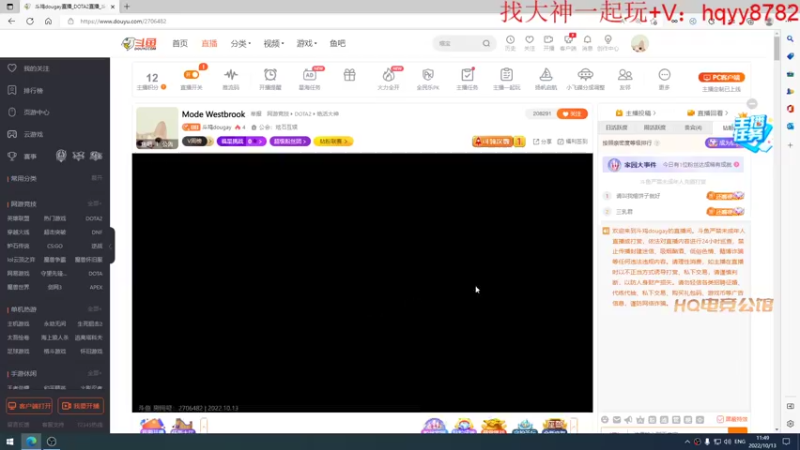Viewport: 800px width, 450px height.
Task: Open the 直播回看 link
Action: coord(708,113)
